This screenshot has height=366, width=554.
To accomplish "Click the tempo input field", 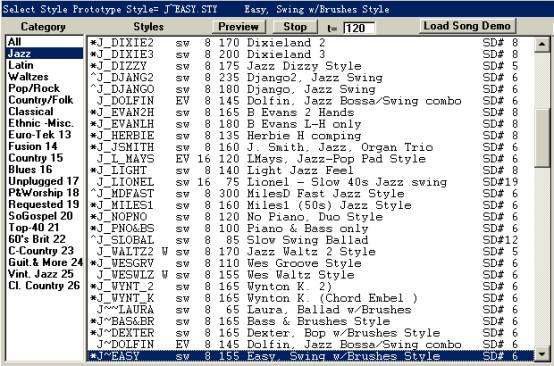I will [x=359, y=28].
